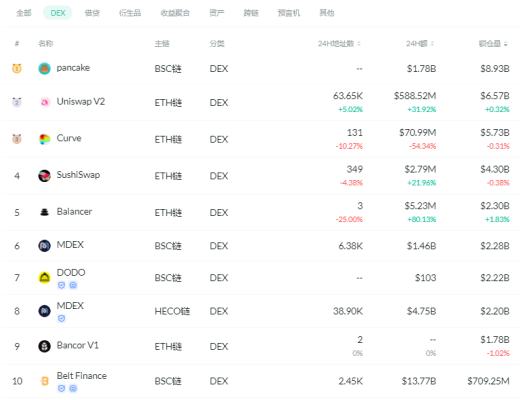Click the silver rank-2 medal icon
Screen dimensions: 520x400
17,102
